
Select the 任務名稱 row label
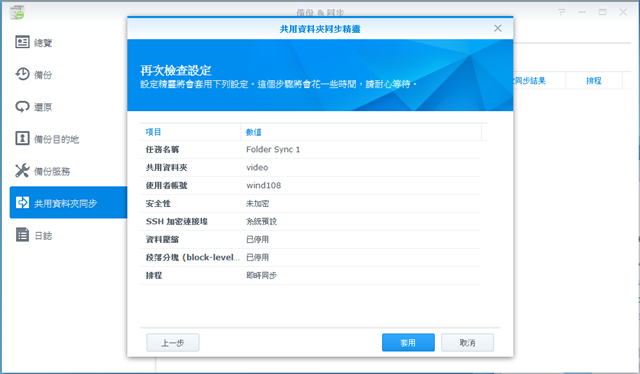point(162,149)
